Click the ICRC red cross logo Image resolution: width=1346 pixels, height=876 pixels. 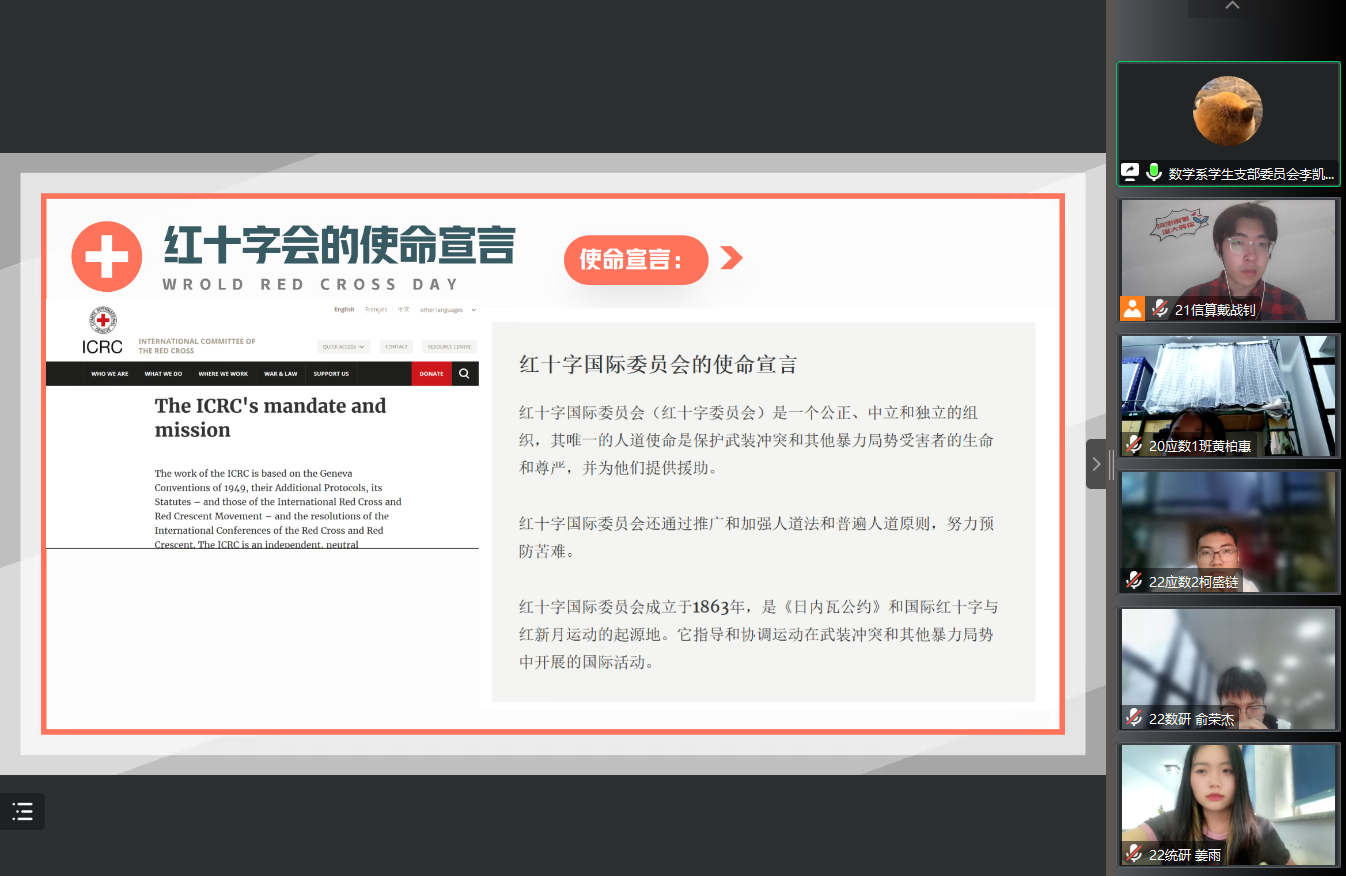102,322
